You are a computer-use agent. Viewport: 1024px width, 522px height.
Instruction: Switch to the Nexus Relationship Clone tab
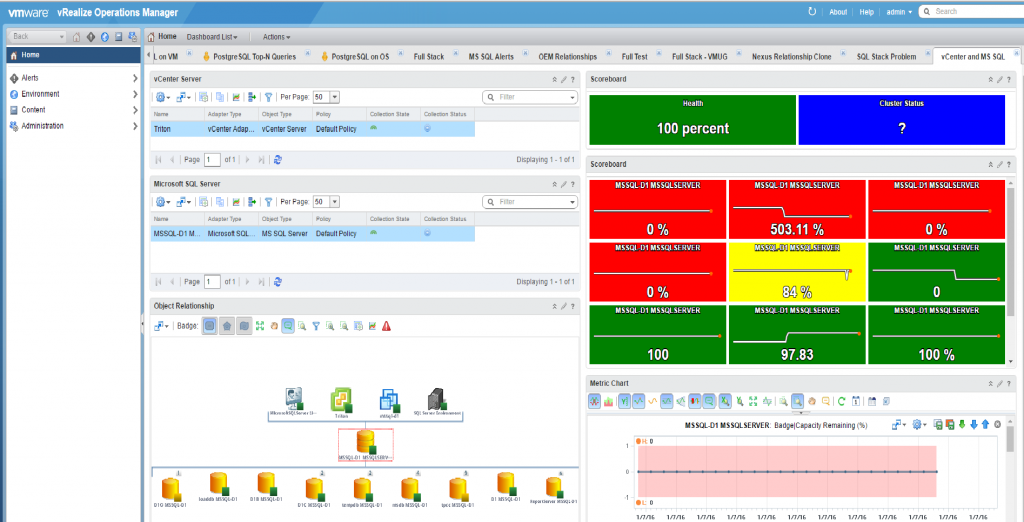coord(792,57)
